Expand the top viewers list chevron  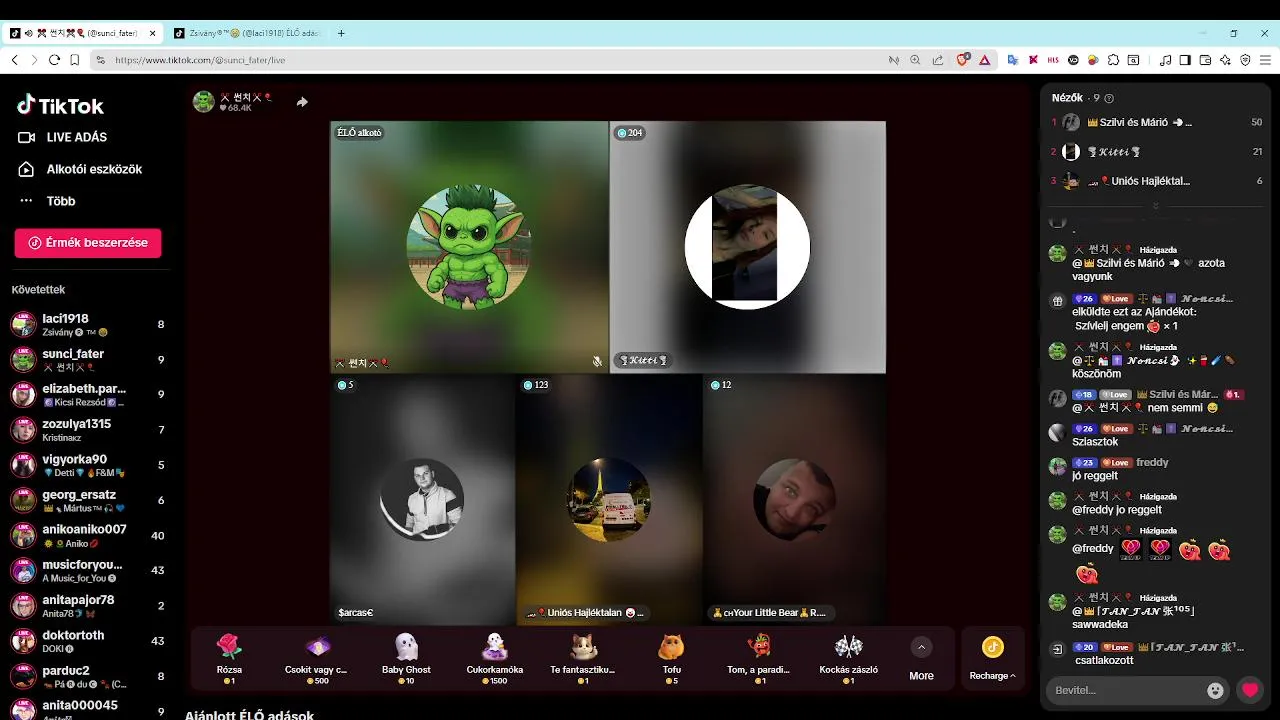1155,205
